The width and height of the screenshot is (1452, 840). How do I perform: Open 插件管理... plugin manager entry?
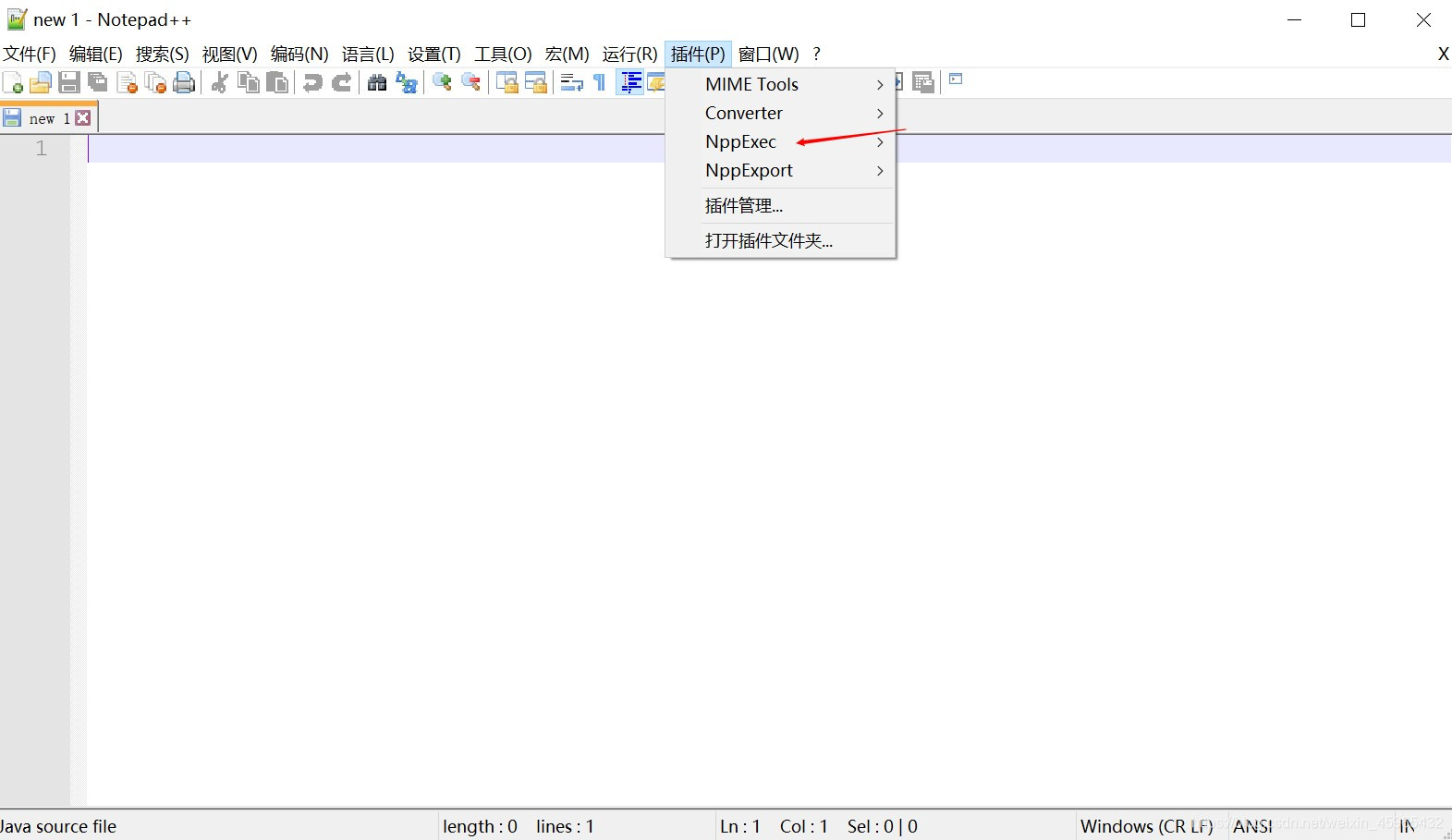[780, 205]
